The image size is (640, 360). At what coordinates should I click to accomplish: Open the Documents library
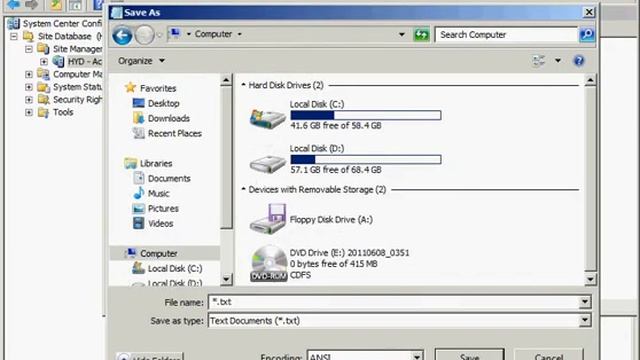click(169, 178)
